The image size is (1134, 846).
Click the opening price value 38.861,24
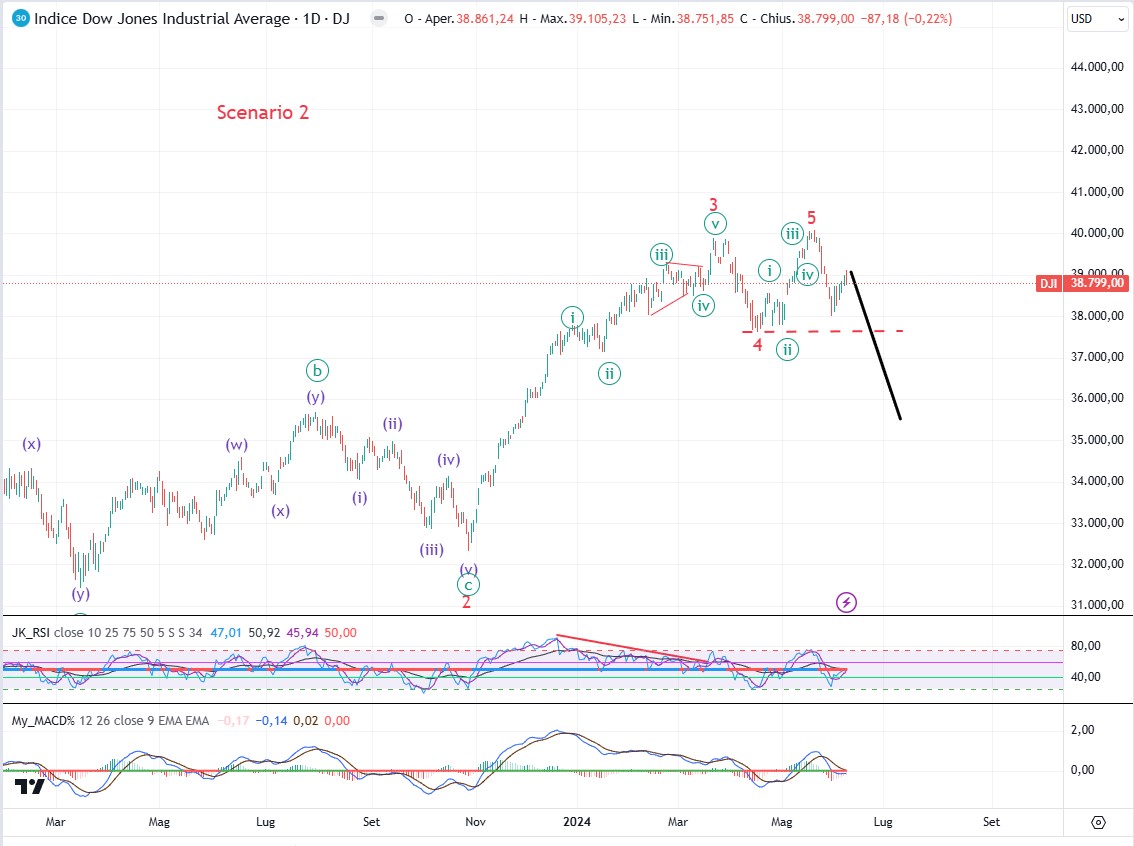485,19
